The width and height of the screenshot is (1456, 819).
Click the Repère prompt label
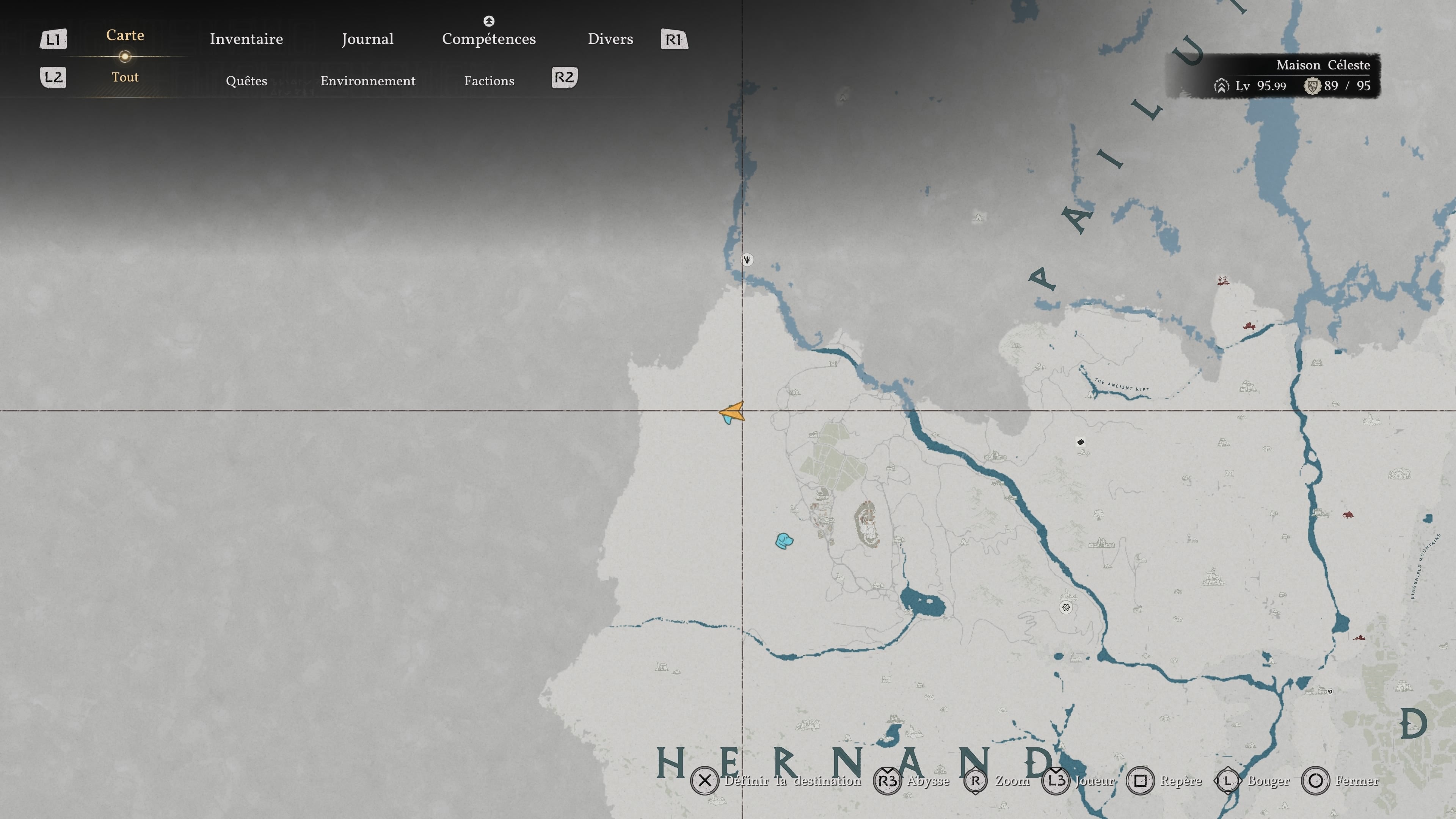click(1181, 781)
